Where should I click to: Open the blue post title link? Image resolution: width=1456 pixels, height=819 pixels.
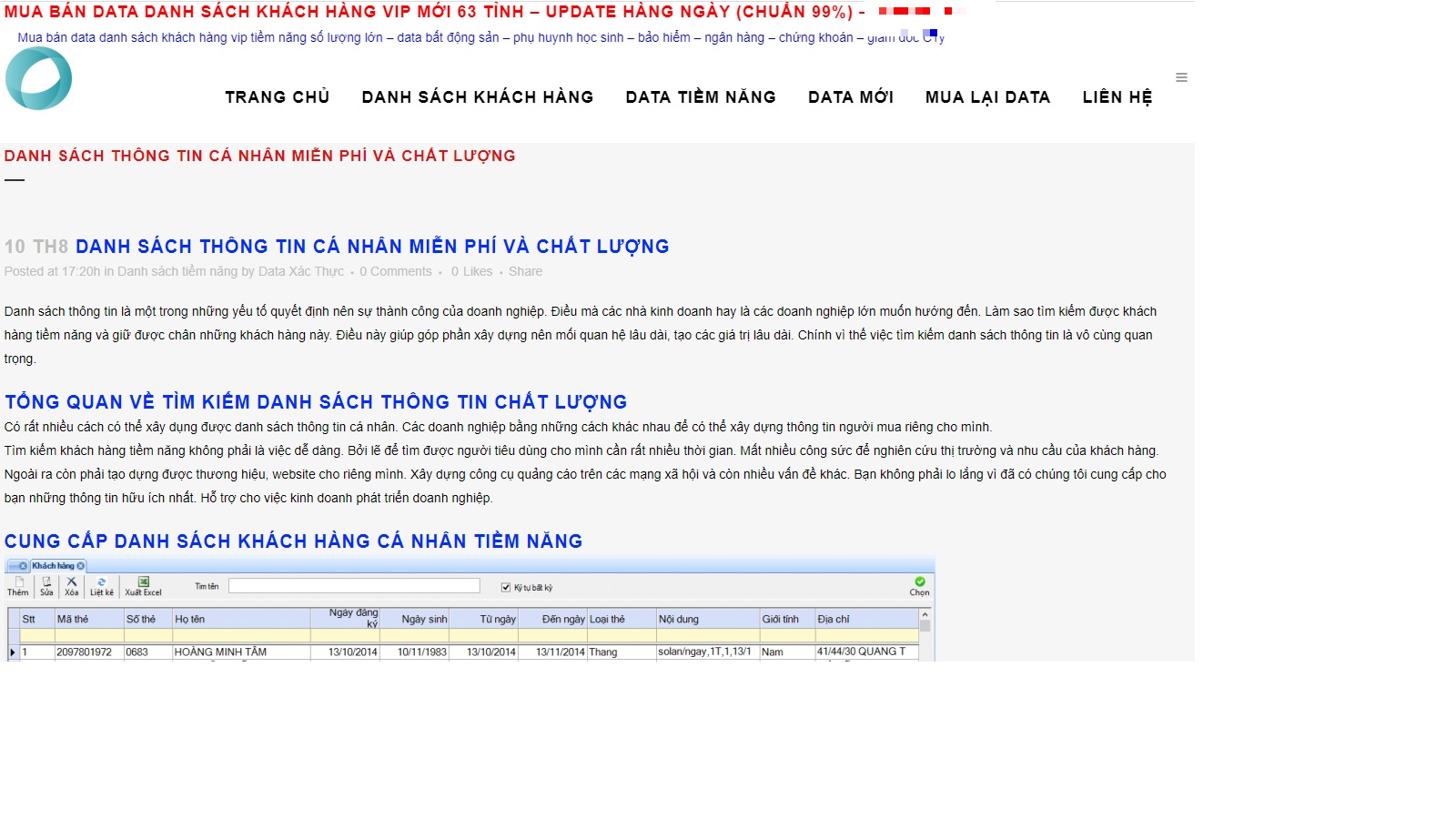coord(372,247)
